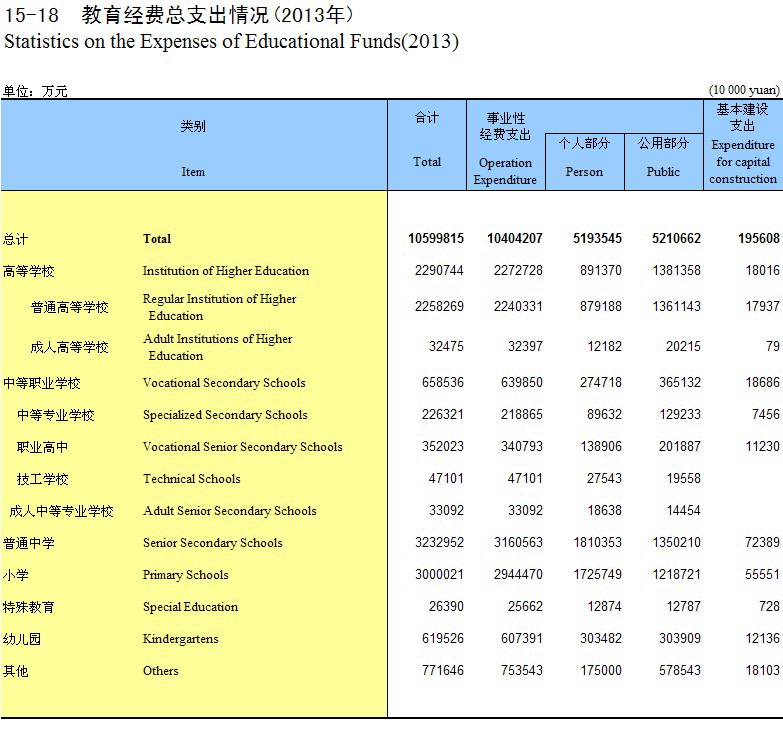Viewport: 783px width, 745px height.
Task: Click capital construction value 72389
Action: click(x=762, y=542)
